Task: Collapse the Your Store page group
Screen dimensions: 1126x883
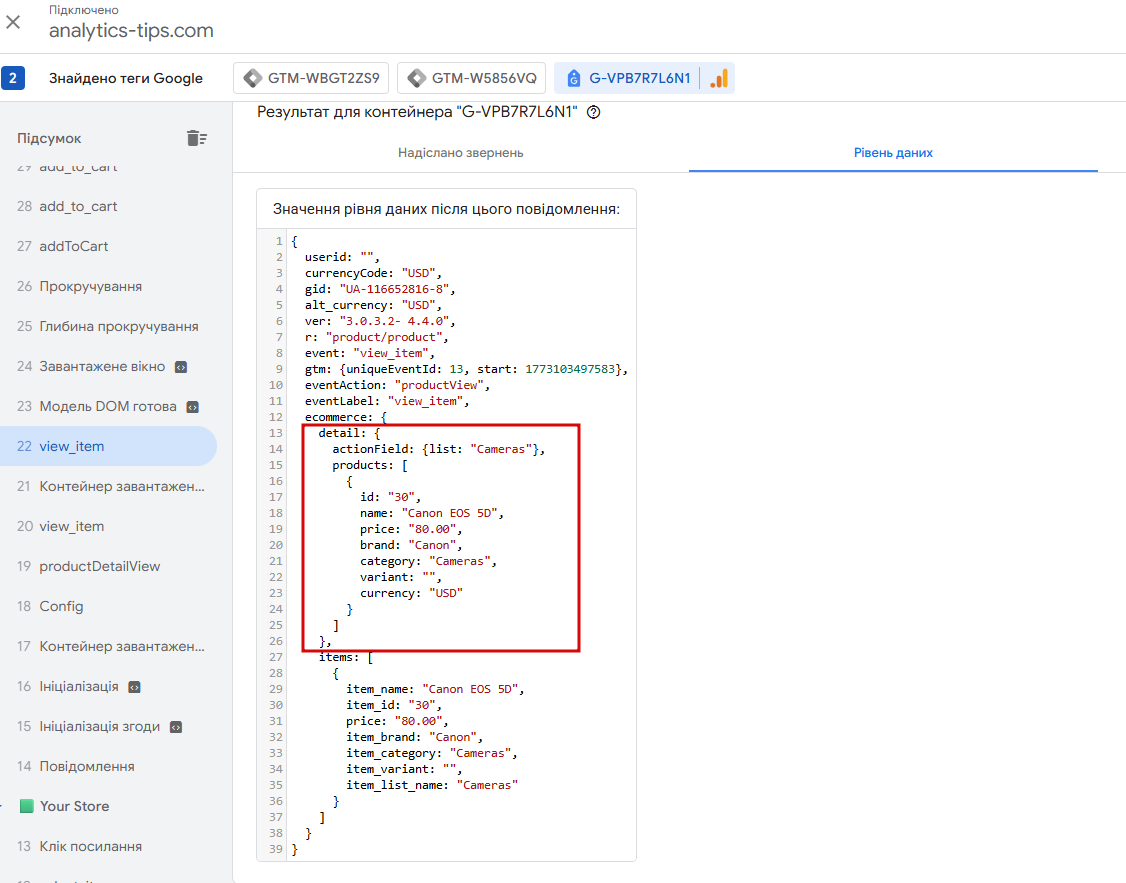Action: pyautogui.click(x=6, y=806)
